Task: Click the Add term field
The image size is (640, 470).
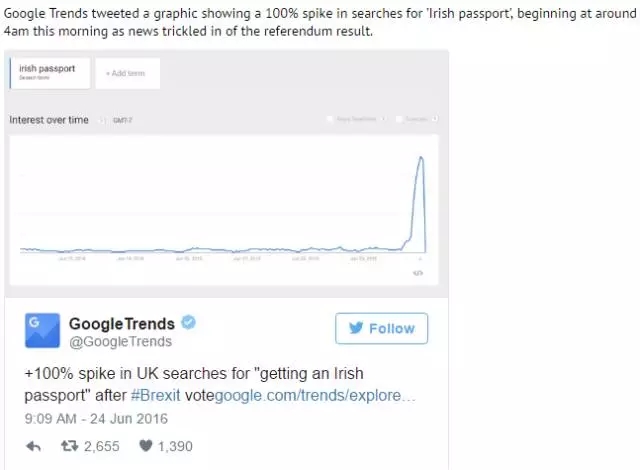Action: tap(127, 74)
